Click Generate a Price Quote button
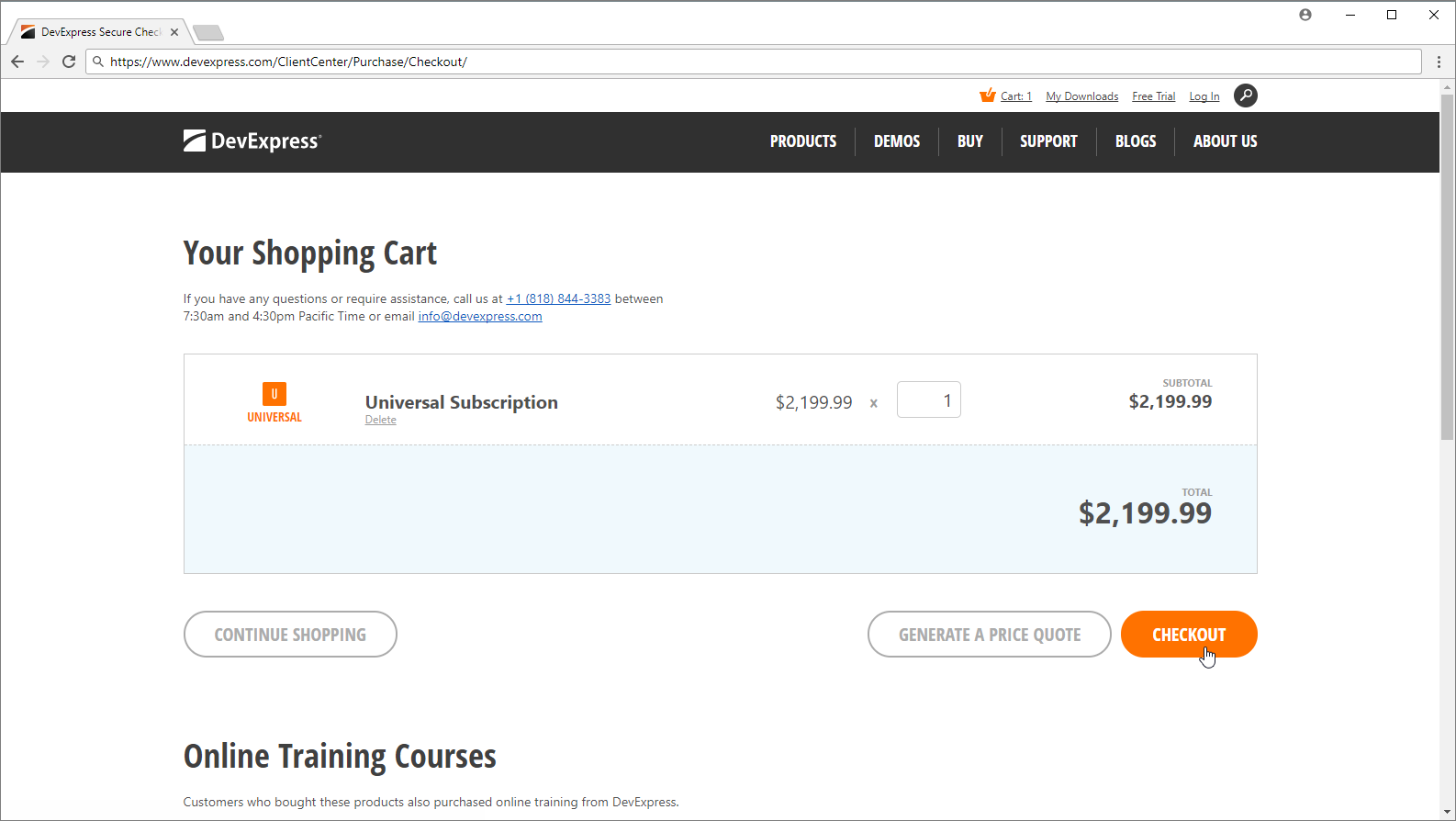The height and width of the screenshot is (821, 1456). pos(990,635)
